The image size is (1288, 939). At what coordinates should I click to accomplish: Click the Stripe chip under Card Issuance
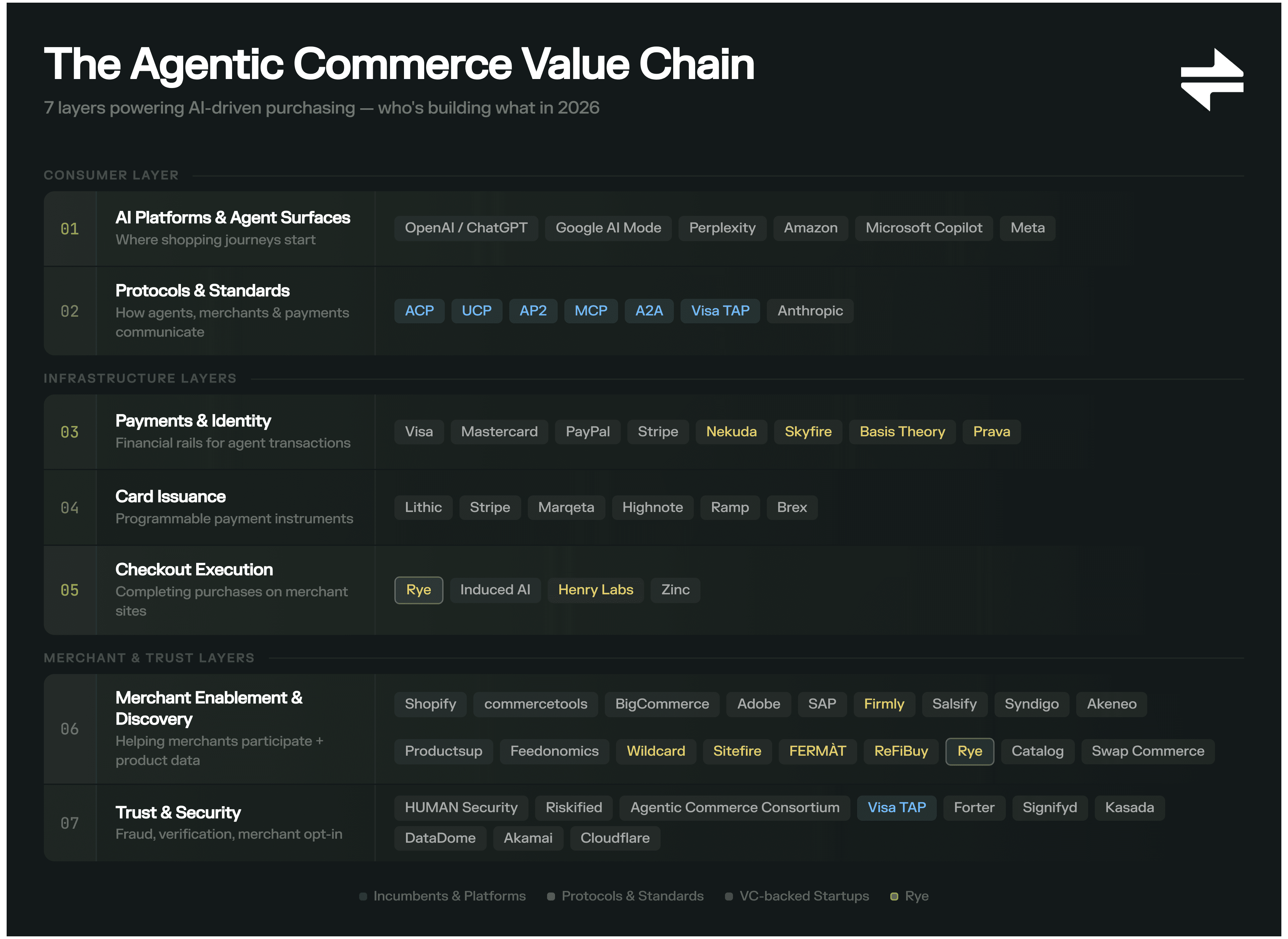tap(490, 508)
